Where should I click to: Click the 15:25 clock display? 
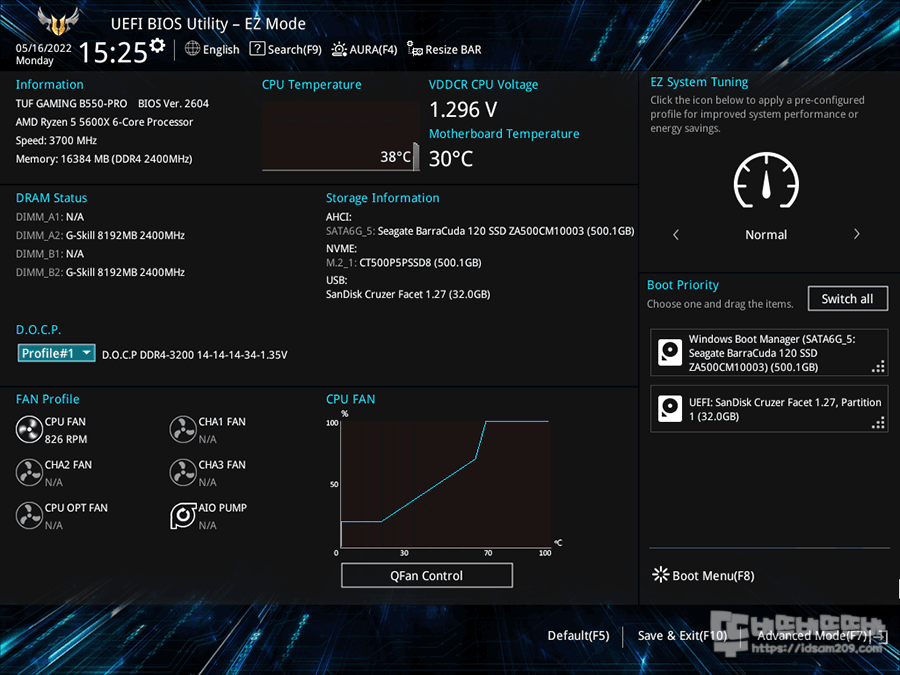(113, 52)
